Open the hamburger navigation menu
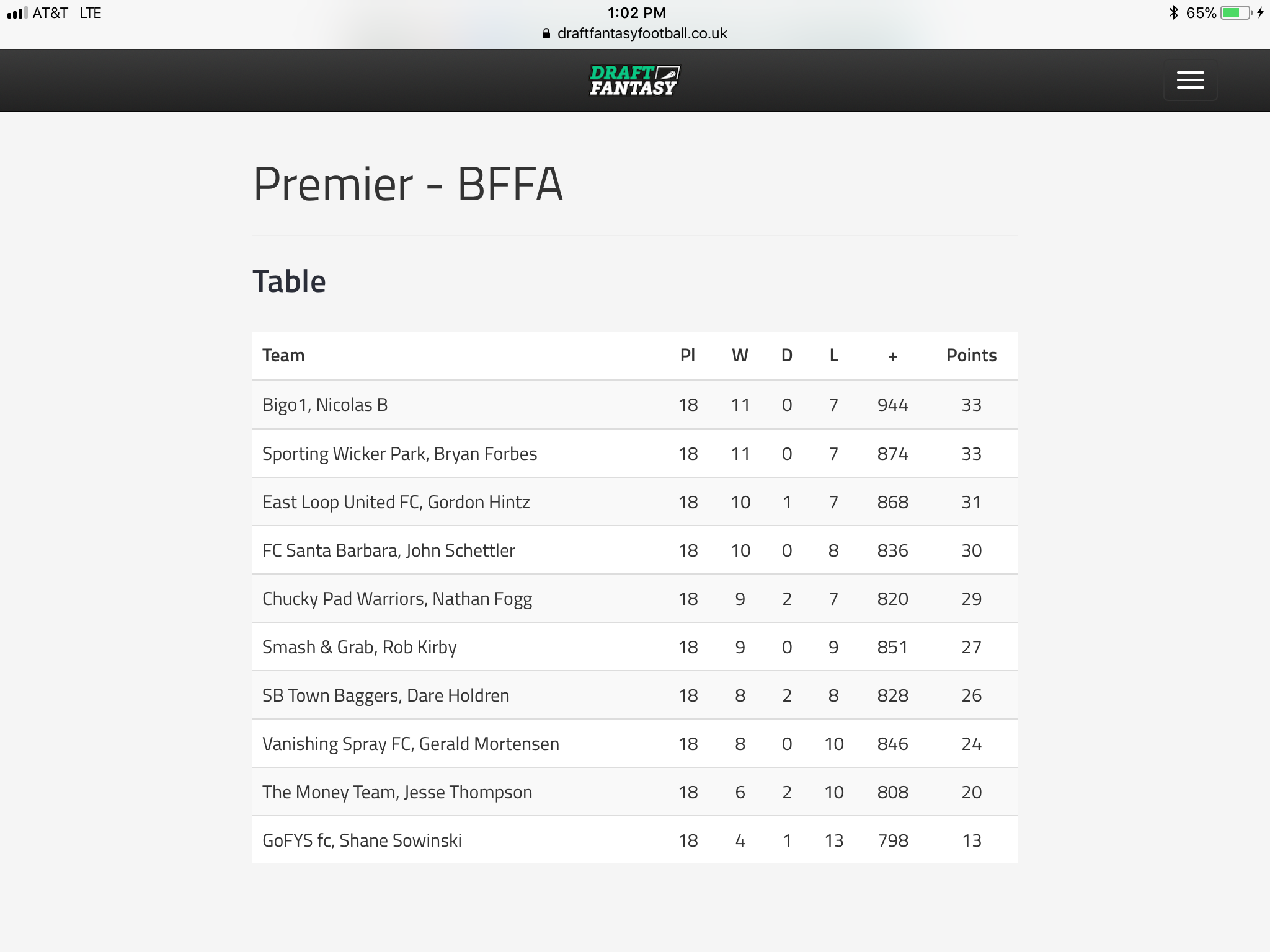The width and height of the screenshot is (1270, 952). 1190,80
